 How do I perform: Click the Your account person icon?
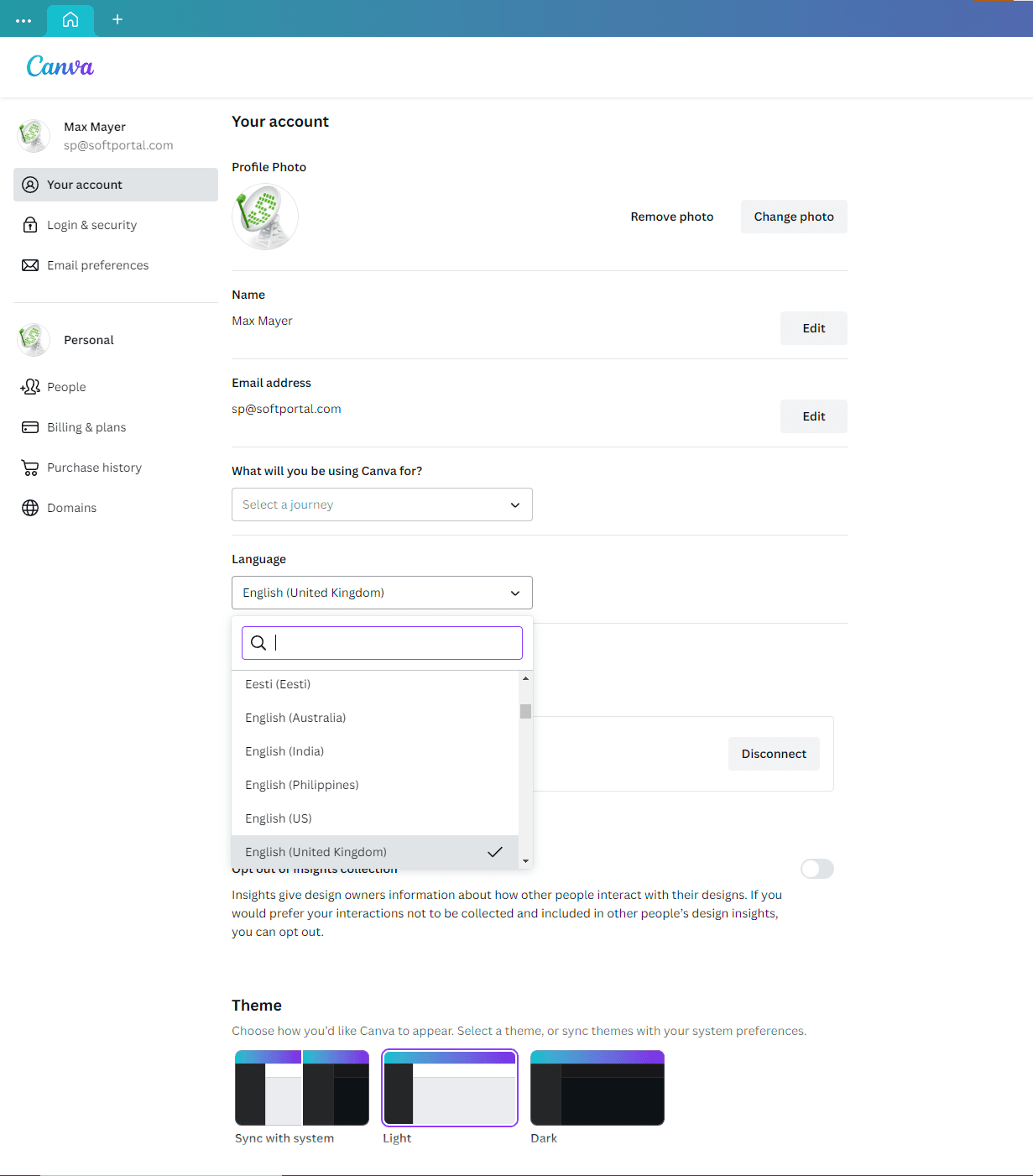30,185
